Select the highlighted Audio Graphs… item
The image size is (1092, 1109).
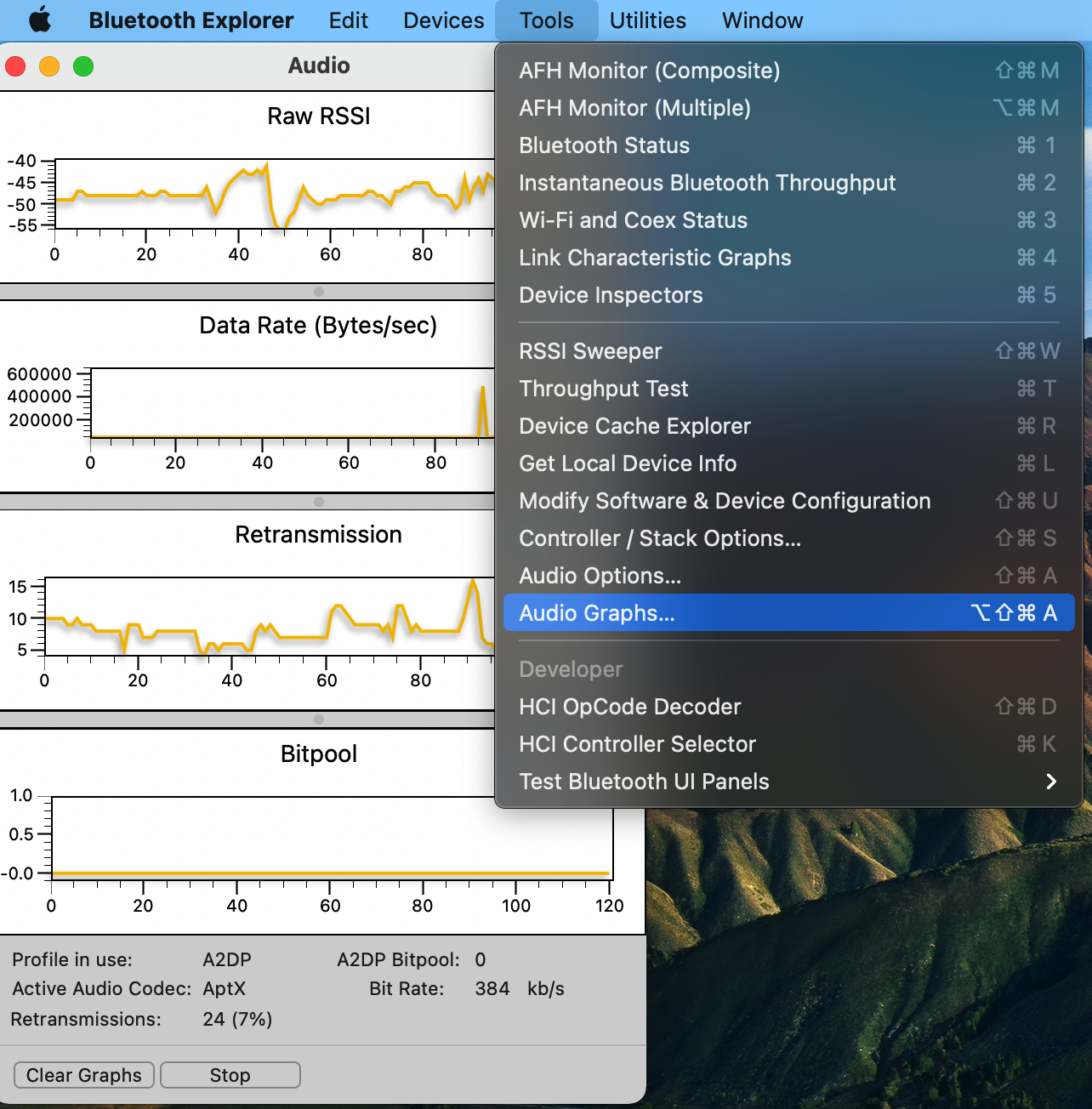tap(789, 613)
